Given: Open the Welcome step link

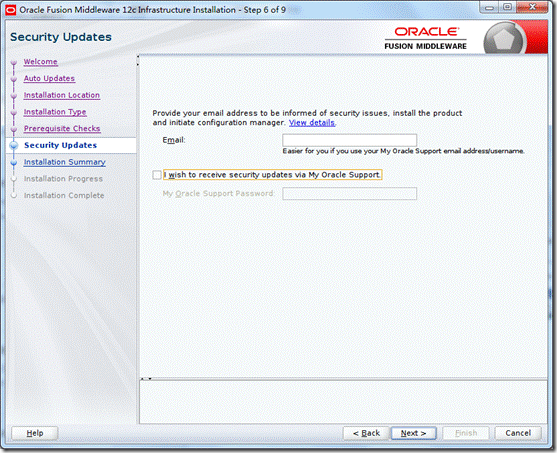Looking at the screenshot, I should click(40, 61).
